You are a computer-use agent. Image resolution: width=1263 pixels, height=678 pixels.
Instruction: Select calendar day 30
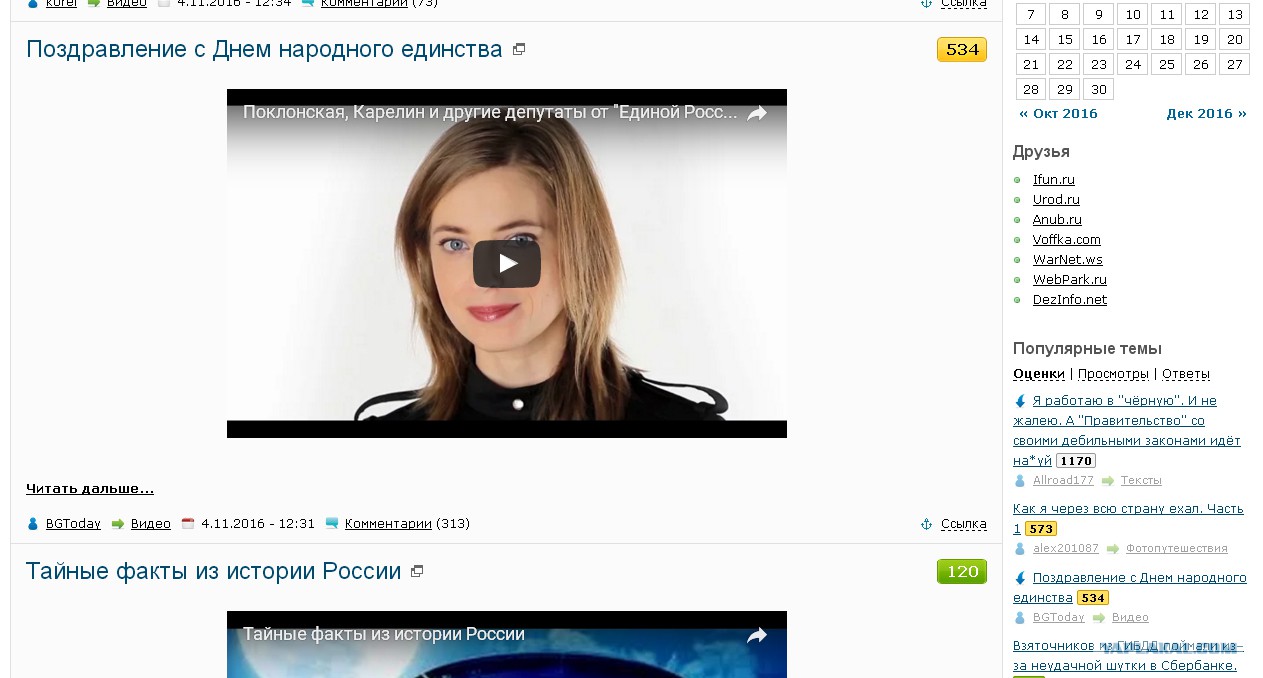point(1099,89)
